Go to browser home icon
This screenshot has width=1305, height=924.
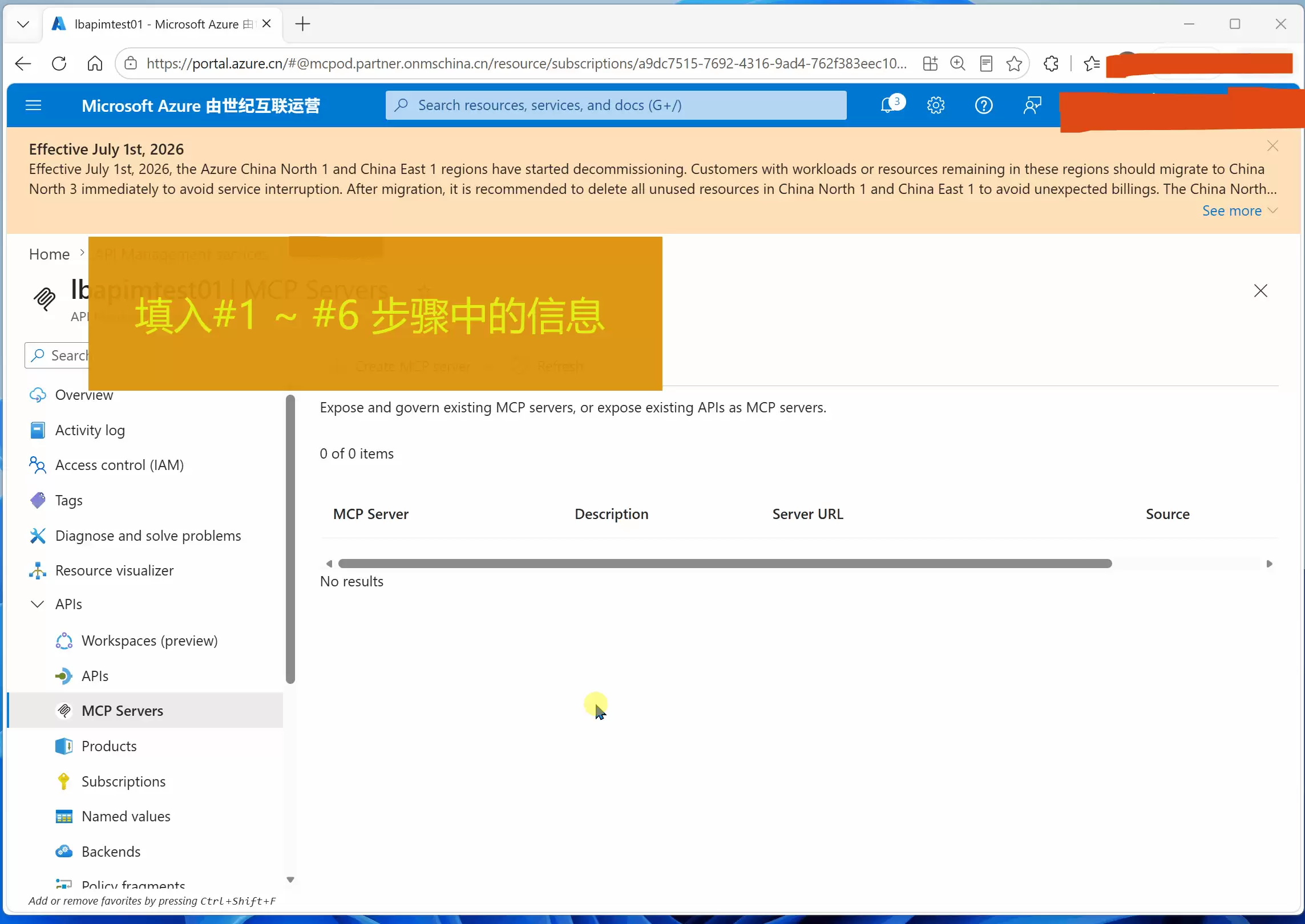(x=95, y=63)
